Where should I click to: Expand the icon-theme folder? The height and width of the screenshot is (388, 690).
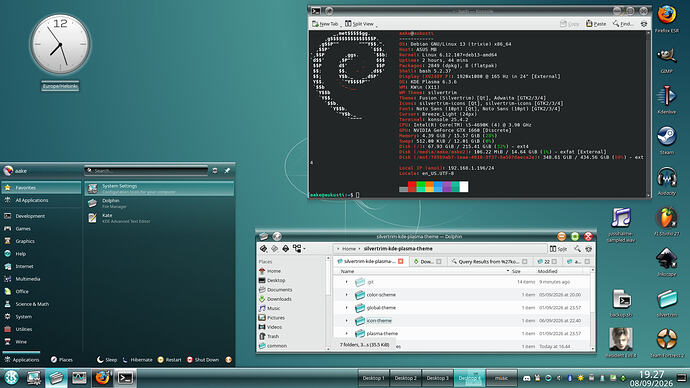(346, 321)
